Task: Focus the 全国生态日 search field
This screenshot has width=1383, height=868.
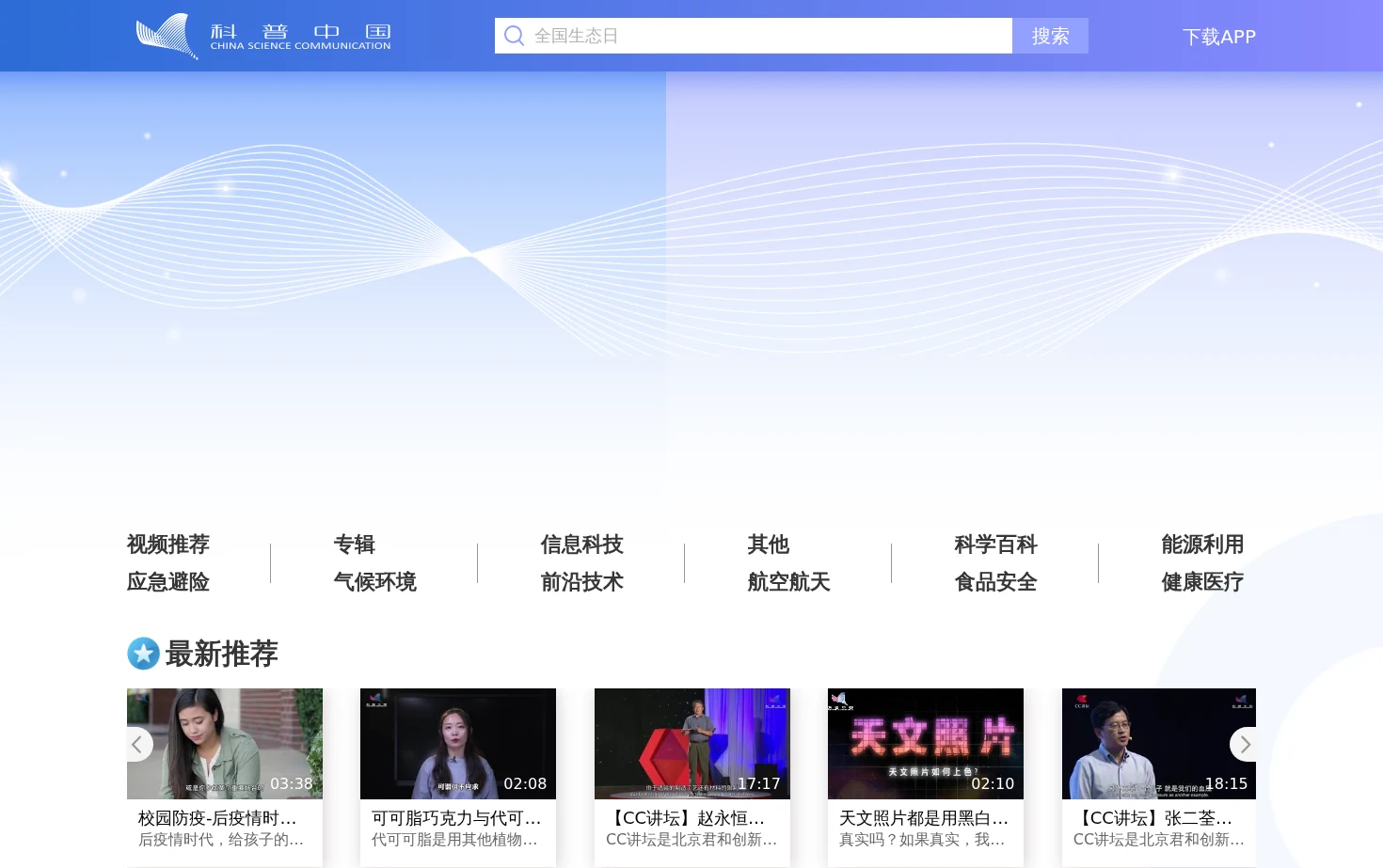Action: click(x=754, y=36)
